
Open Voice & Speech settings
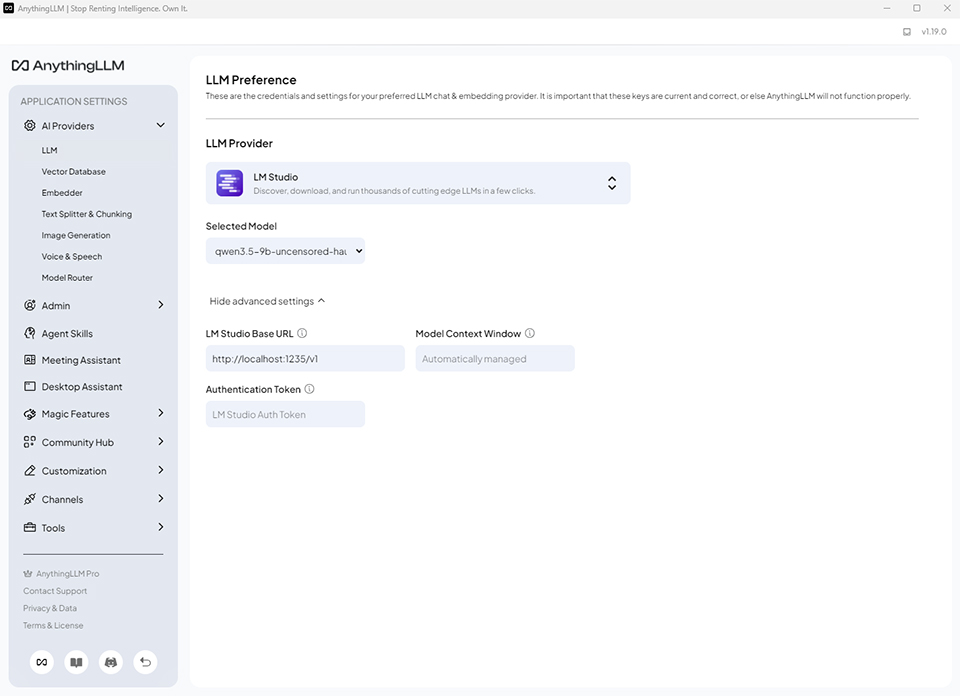(x=72, y=256)
